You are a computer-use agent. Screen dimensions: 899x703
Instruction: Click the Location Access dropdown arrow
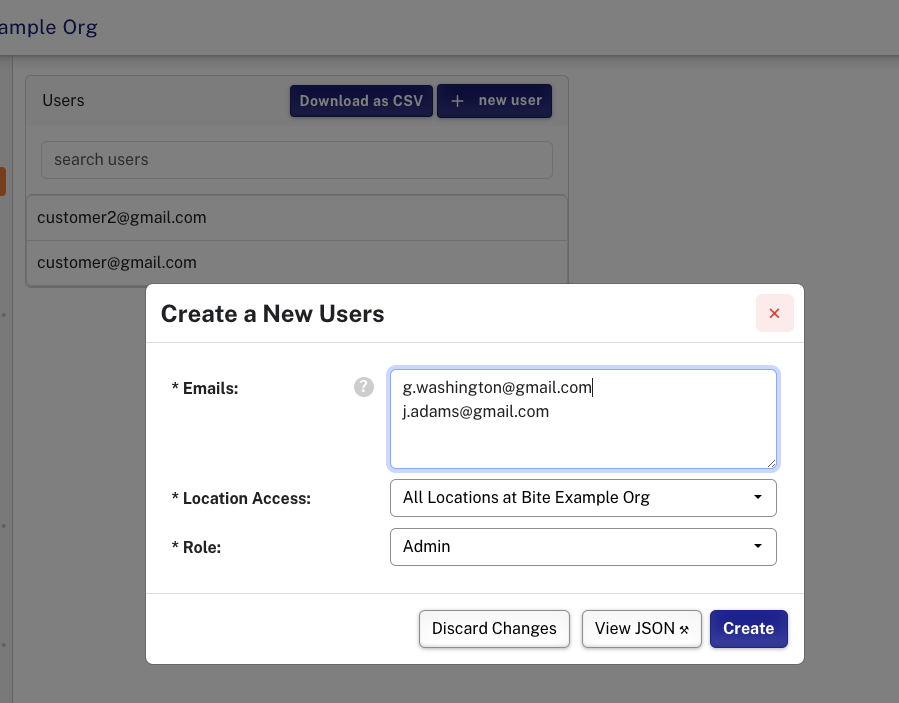click(x=757, y=497)
